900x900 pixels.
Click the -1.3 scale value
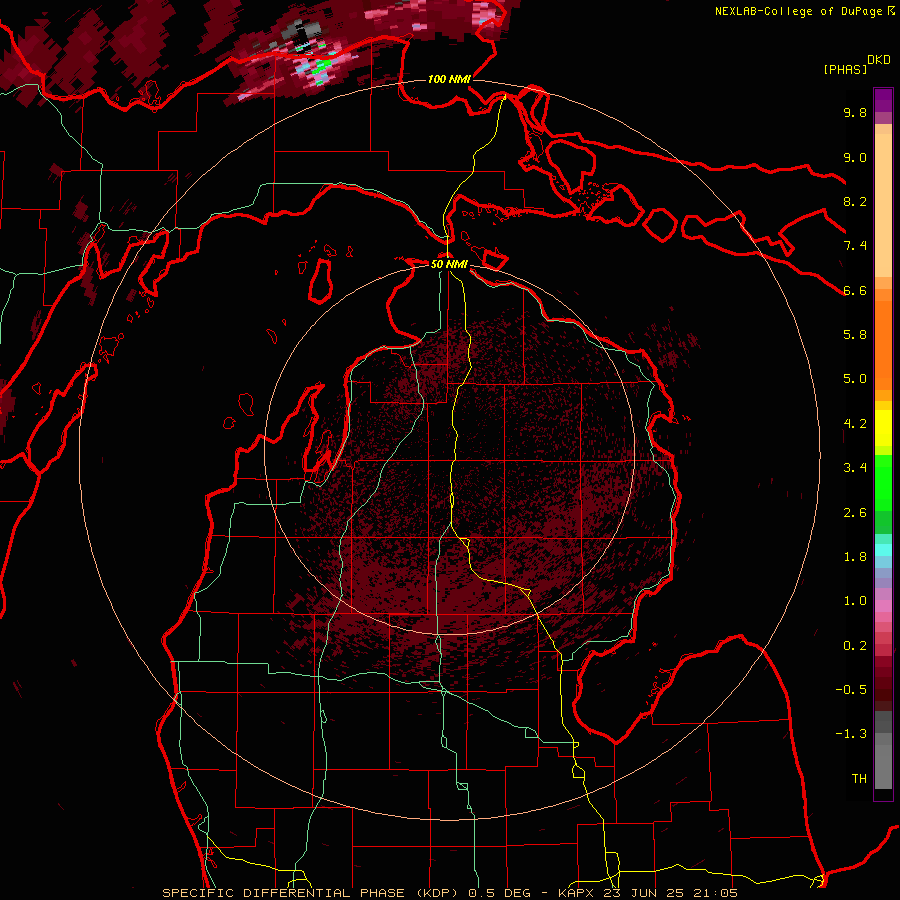(x=851, y=734)
